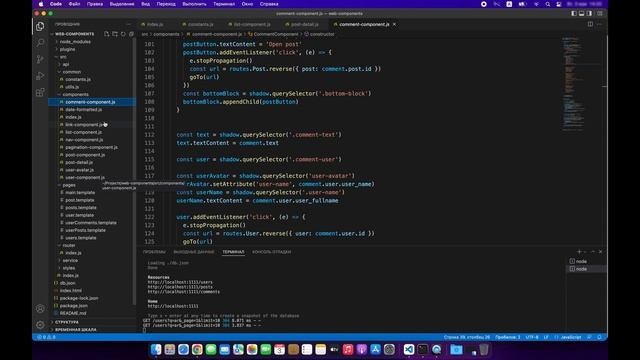Expand the ВРЕМЕННАЯ ШКАЛА timeline section
This screenshot has height=360, width=640.
(76, 329)
